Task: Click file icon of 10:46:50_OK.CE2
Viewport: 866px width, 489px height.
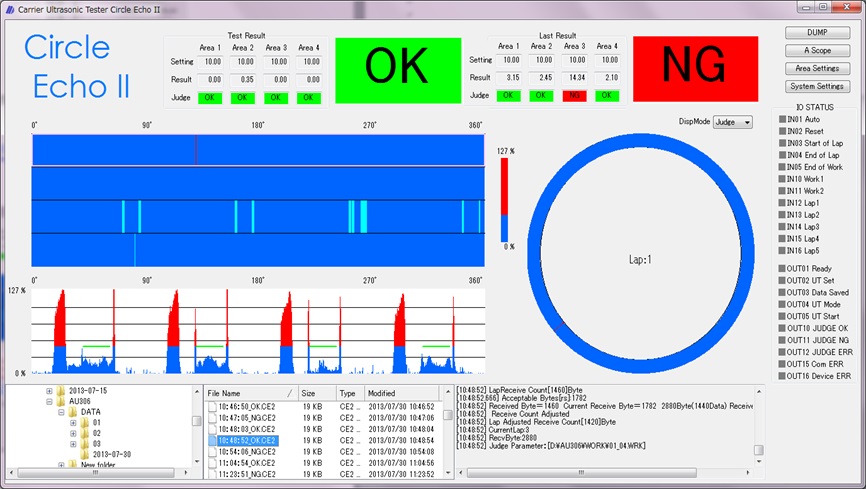Action: click(212, 407)
